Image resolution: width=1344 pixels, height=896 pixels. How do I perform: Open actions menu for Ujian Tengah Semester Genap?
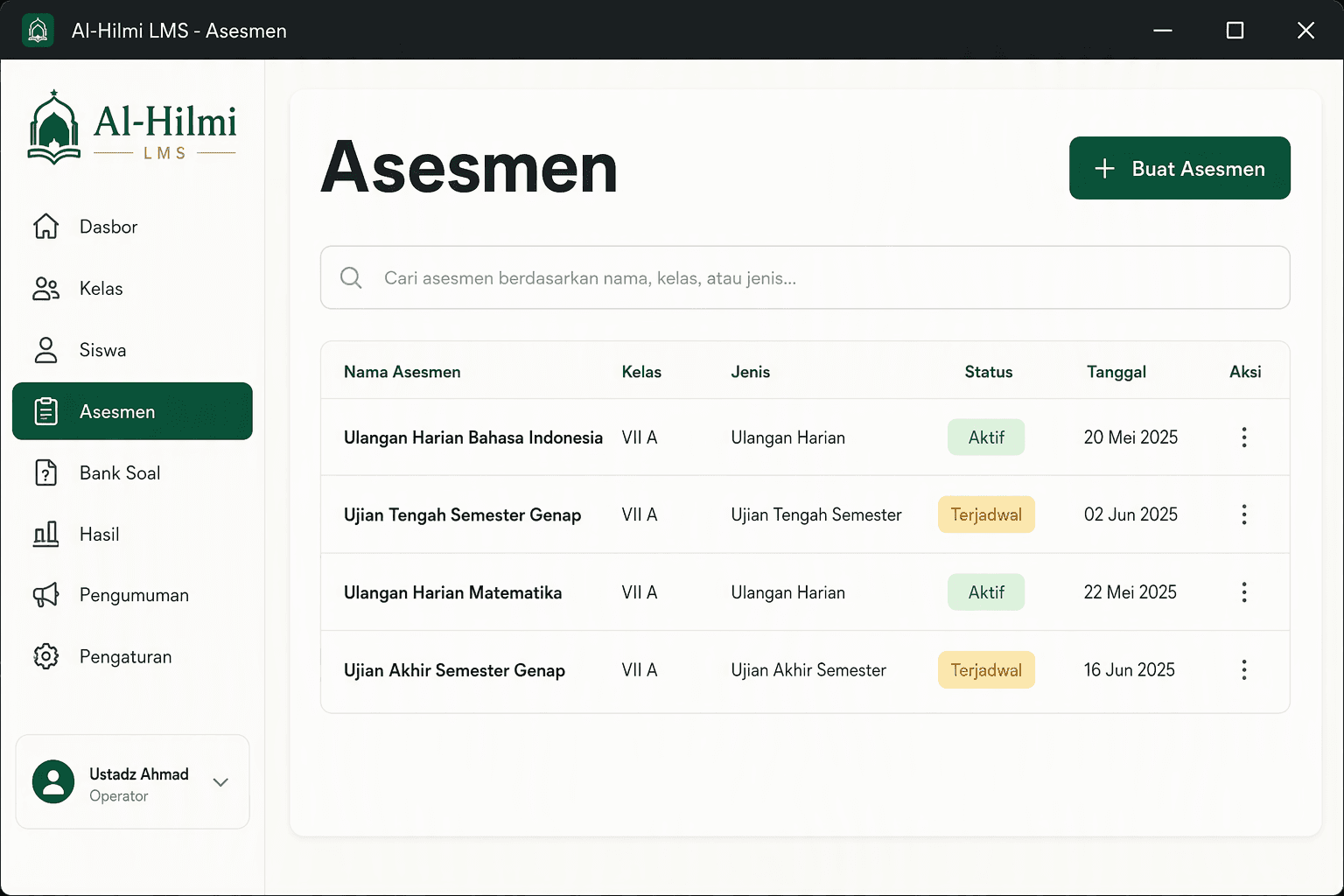1243,514
